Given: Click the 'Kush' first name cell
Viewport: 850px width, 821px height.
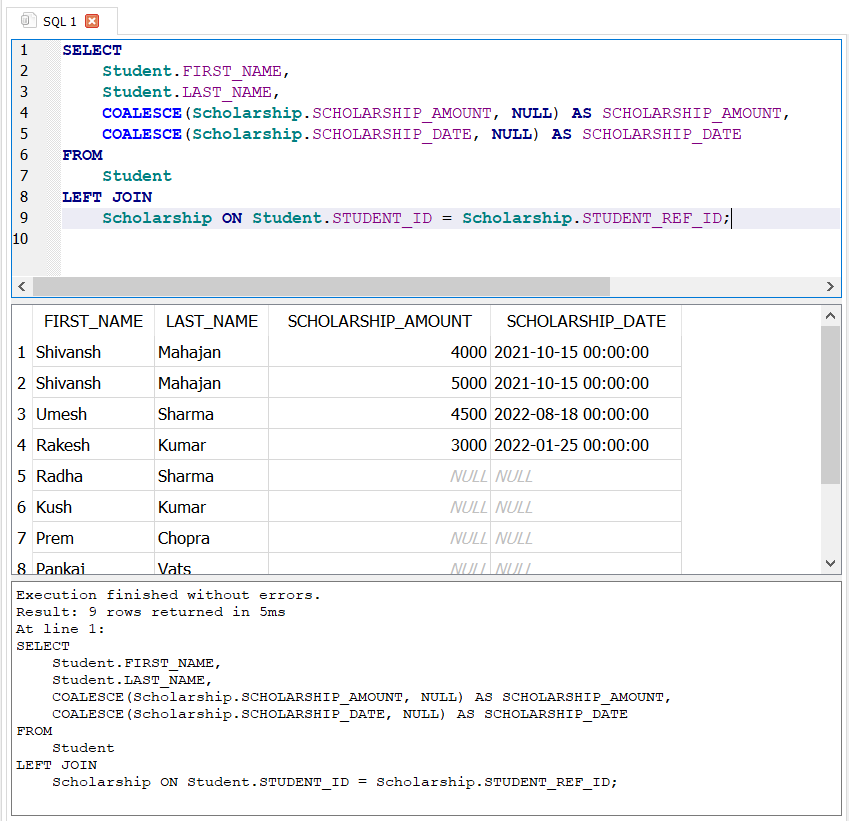Looking at the screenshot, I should pyautogui.click(x=93, y=507).
